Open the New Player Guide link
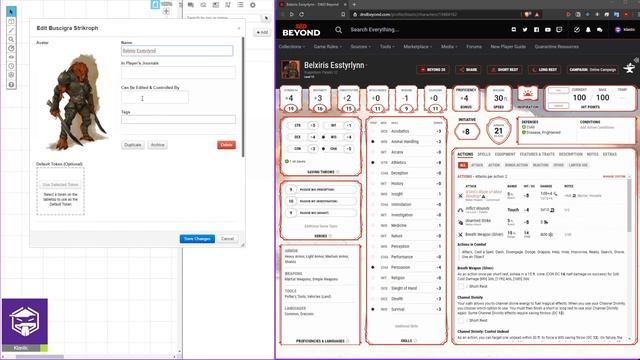Image resolution: width=640 pixels, height=360 pixels. (508, 47)
